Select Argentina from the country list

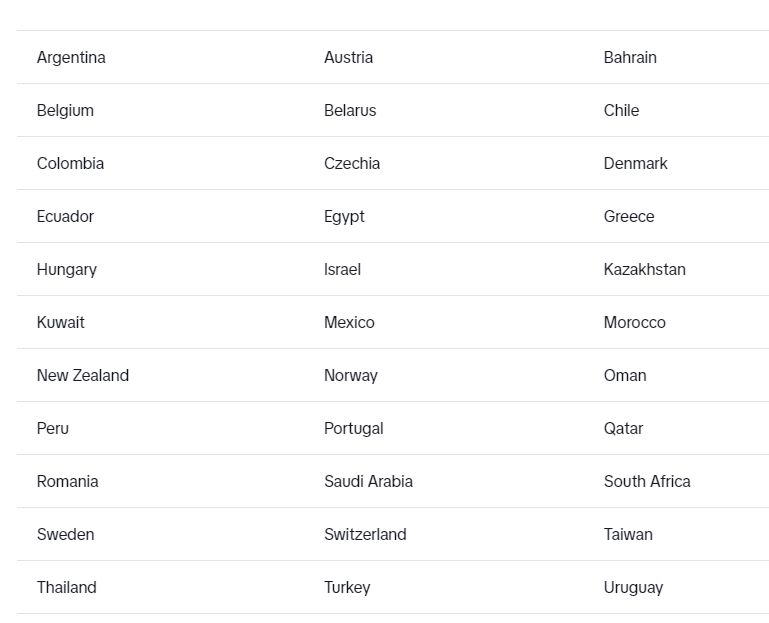click(x=71, y=57)
